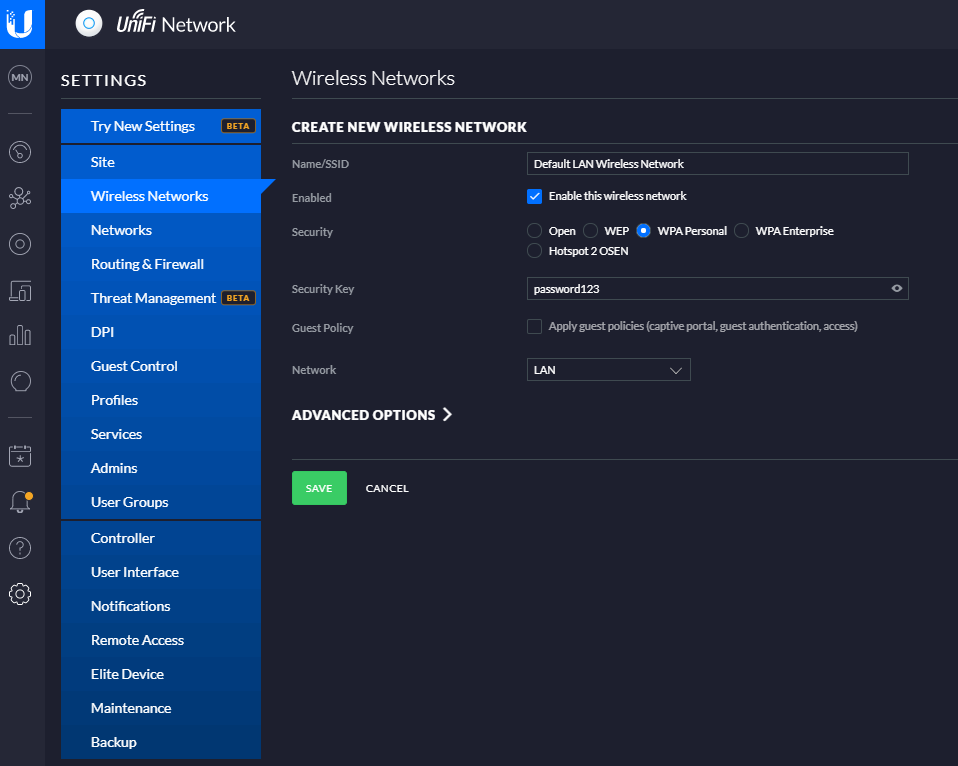Check the Apply guest policies checkbox
This screenshot has width=958, height=766.
tap(535, 326)
